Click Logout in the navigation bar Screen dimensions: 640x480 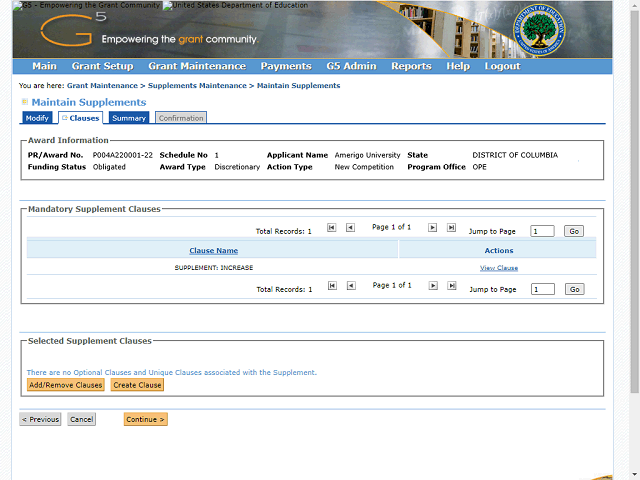click(502, 66)
